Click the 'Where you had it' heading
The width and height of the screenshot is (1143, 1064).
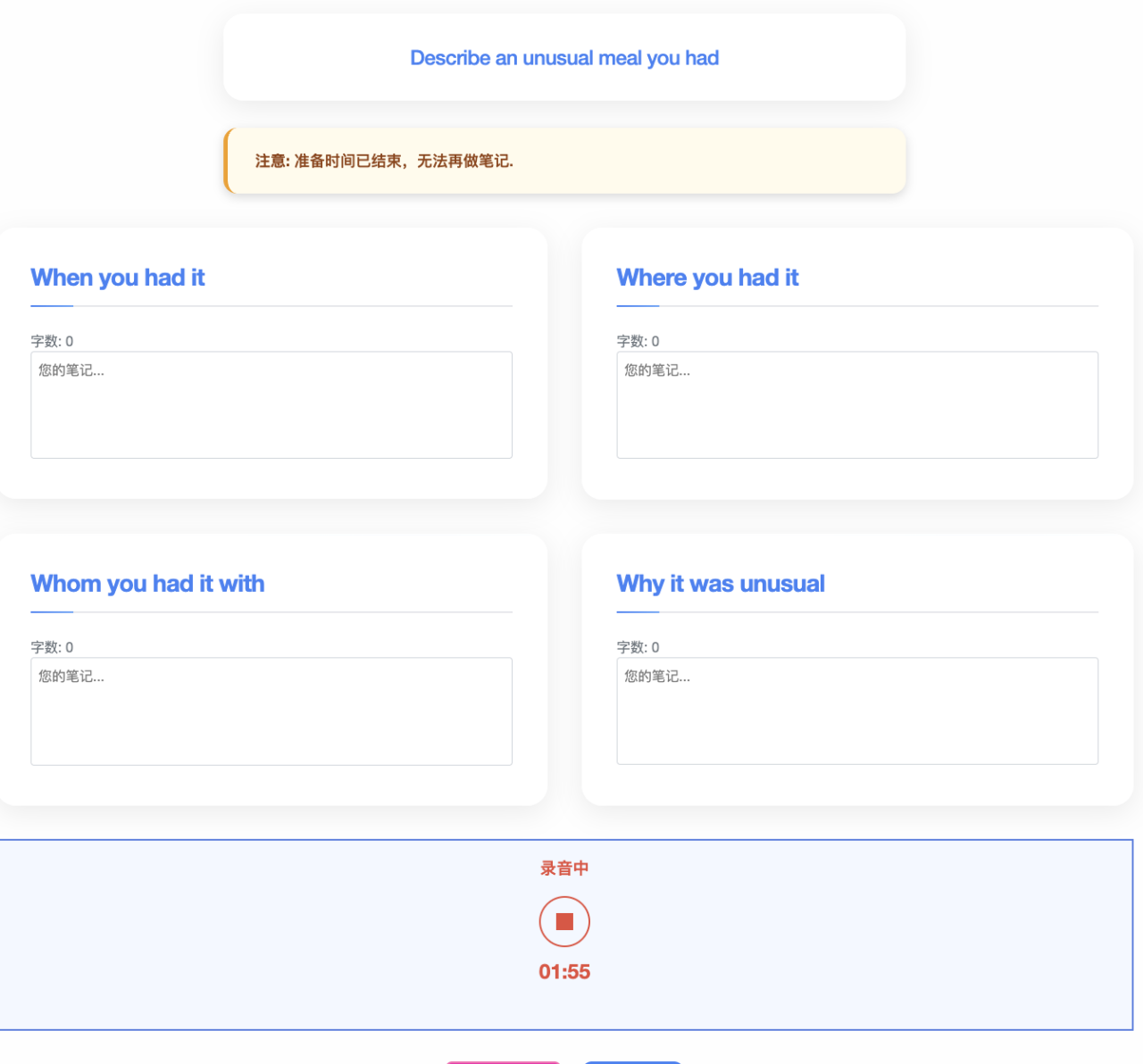pyautogui.click(x=707, y=278)
